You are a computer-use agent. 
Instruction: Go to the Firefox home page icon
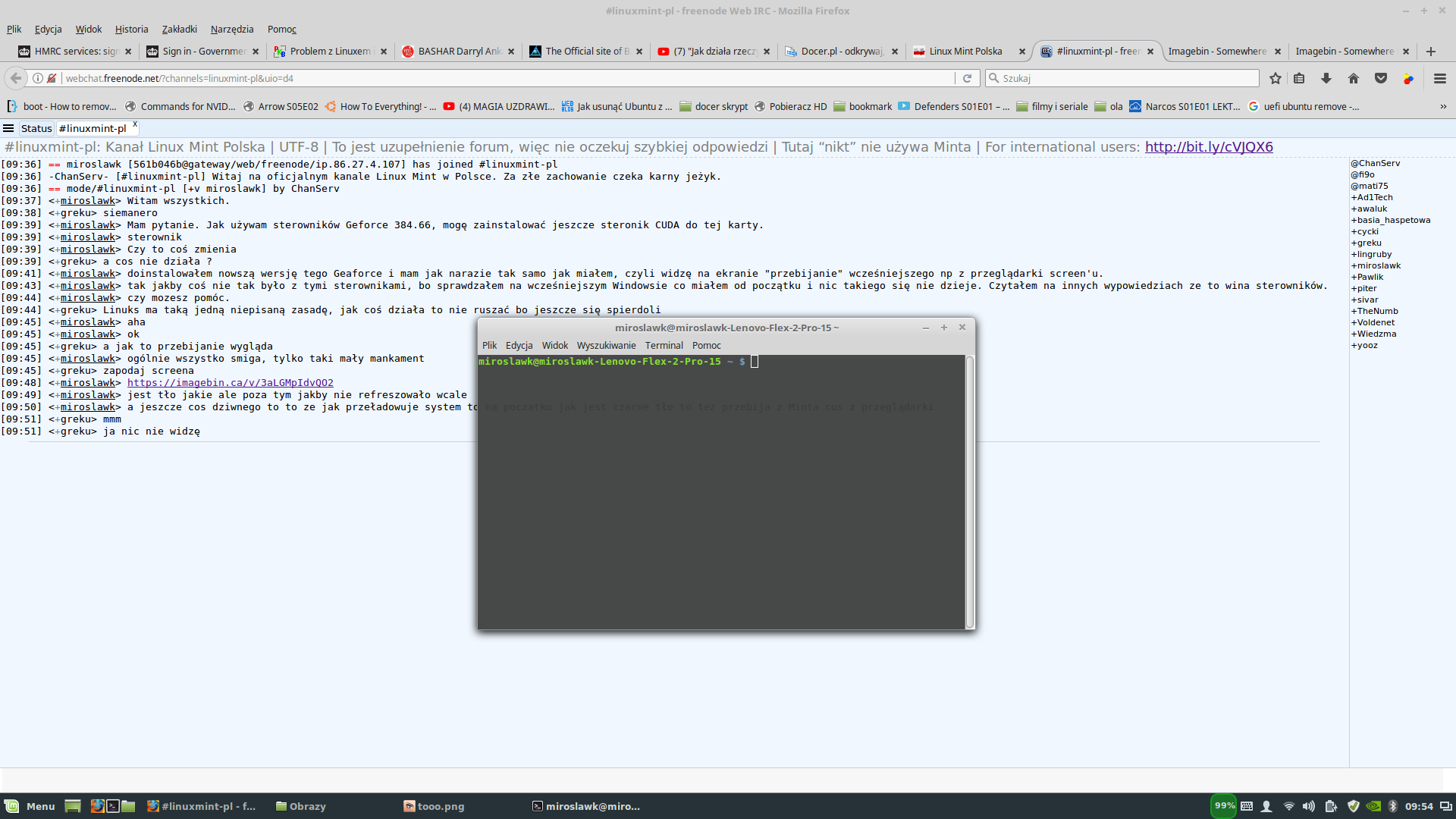pyautogui.click(x=1354, y=78)
